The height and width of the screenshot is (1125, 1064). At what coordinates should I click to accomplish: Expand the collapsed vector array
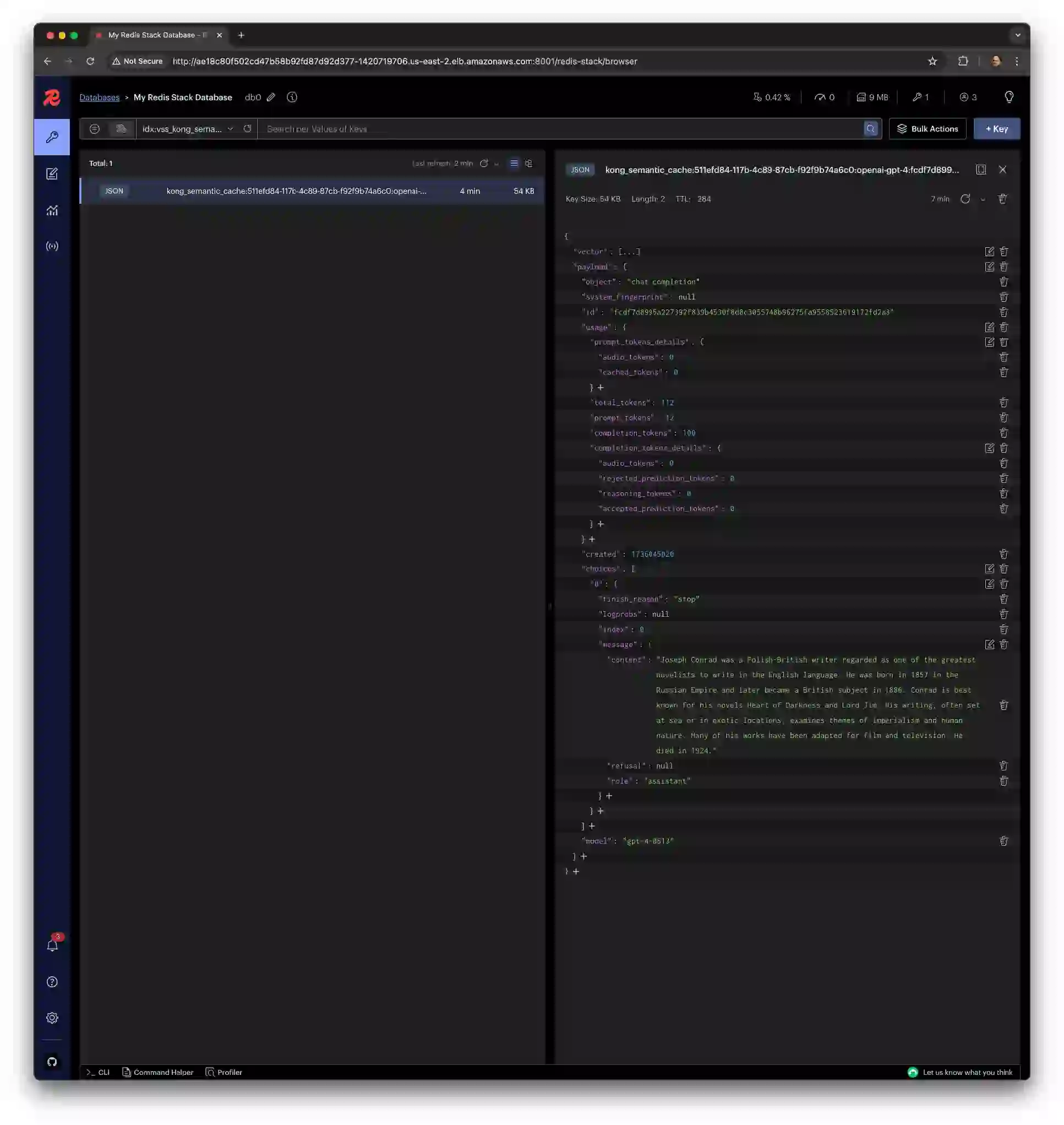(629, 251)
